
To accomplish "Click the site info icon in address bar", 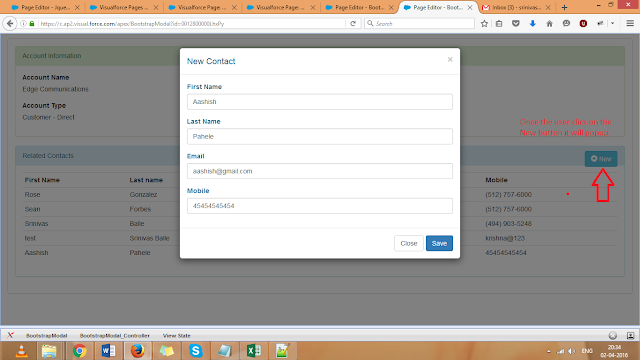I will tap(23, 24).
